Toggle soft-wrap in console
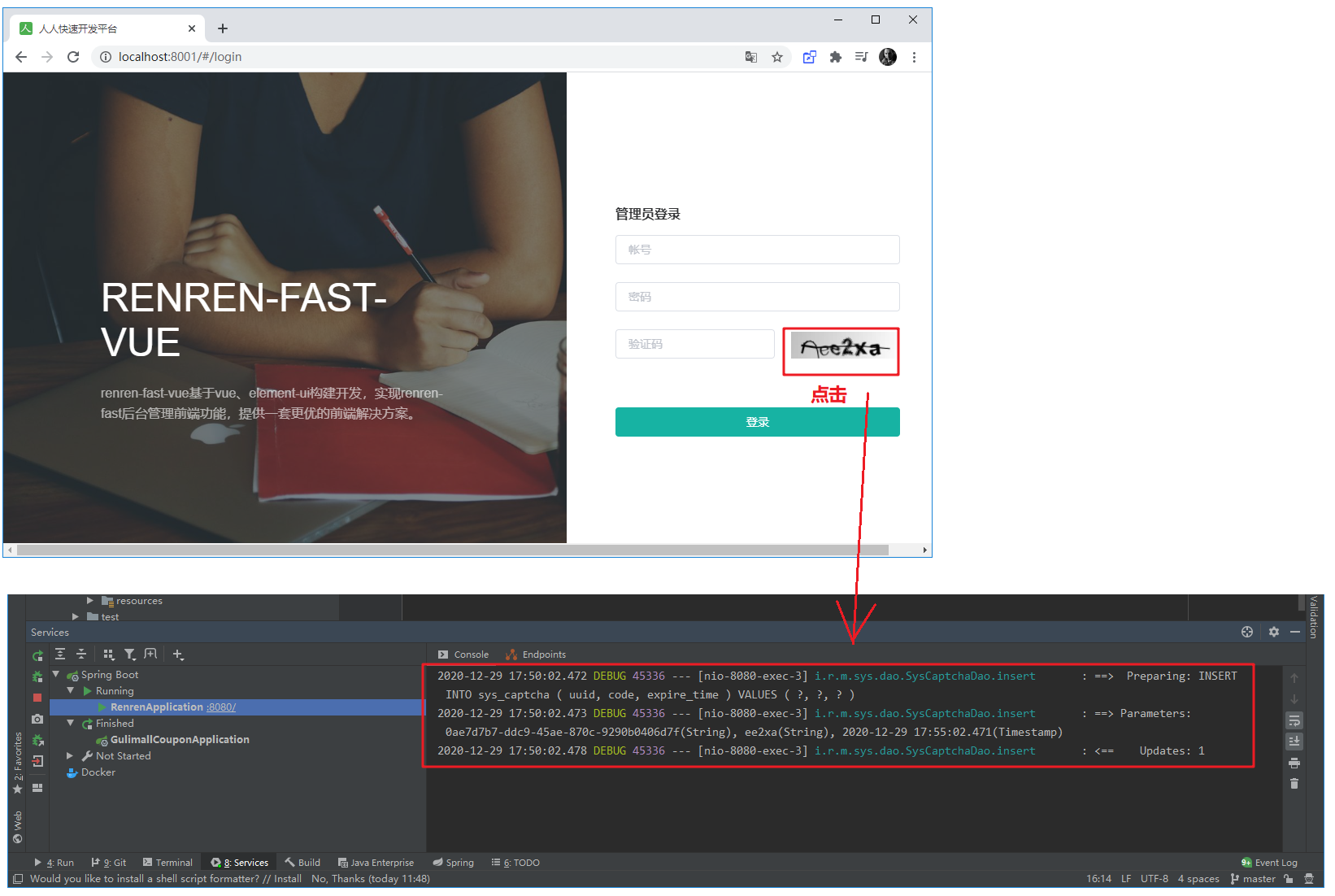This screenshot has width=1335, height=896. click(1294, 720)
